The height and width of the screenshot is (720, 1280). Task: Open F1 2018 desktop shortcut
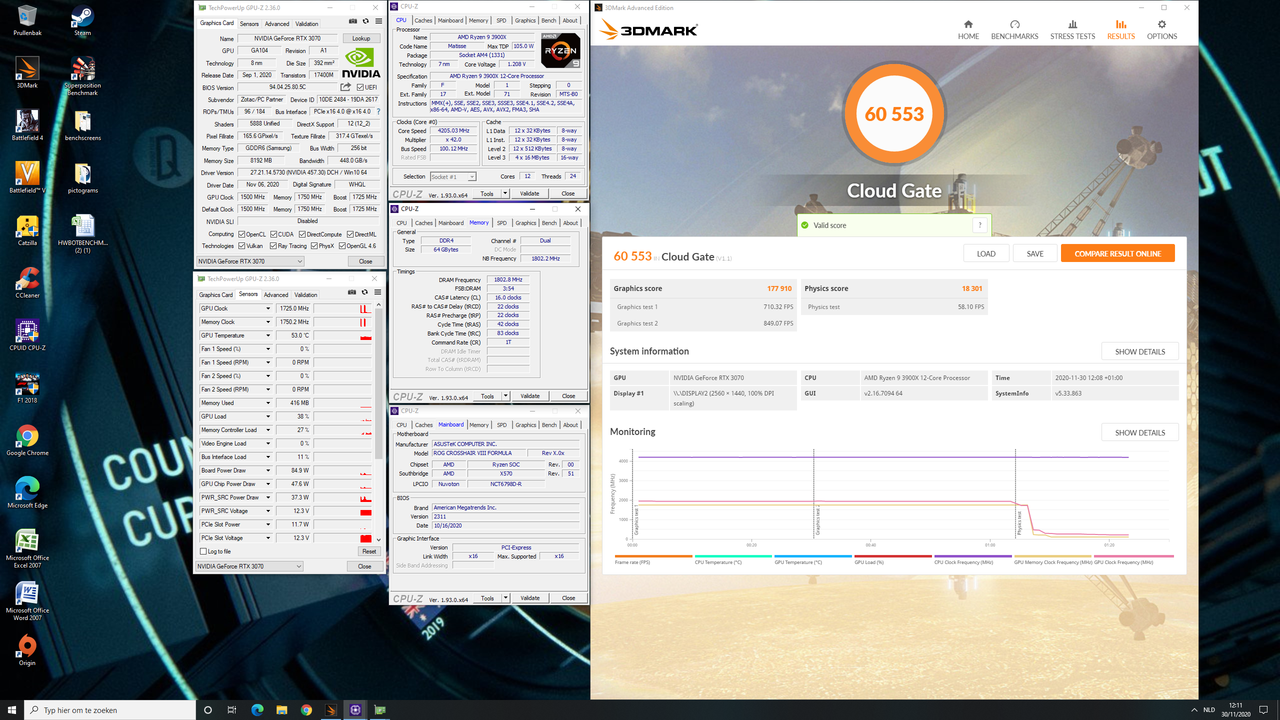pyautogui.click(x=27, y=385)
